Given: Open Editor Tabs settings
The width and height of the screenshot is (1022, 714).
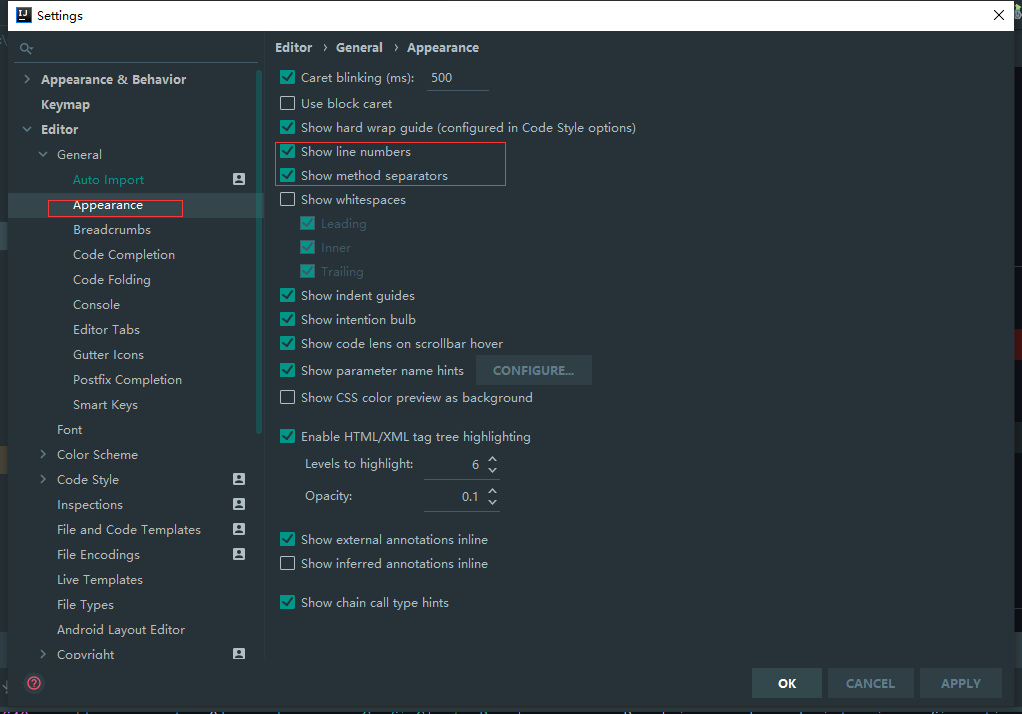Looking at the screenshot, I should pos(106,329).
